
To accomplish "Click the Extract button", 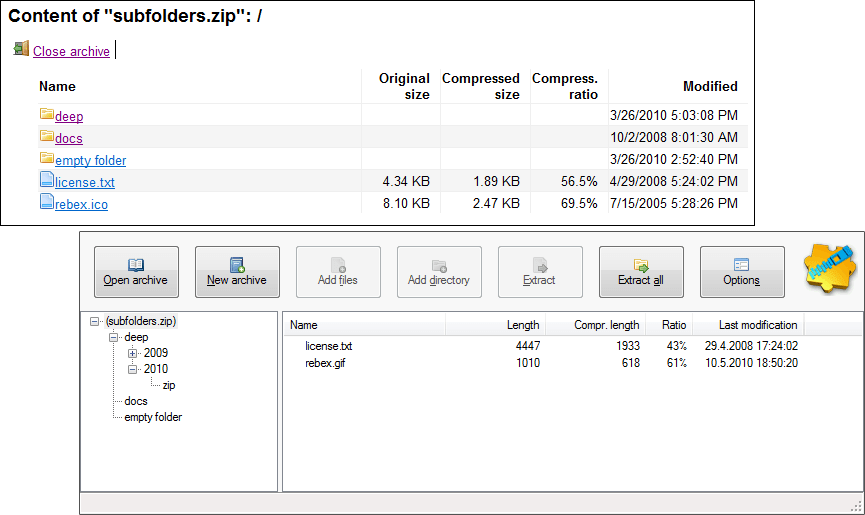I will point(540,272).
